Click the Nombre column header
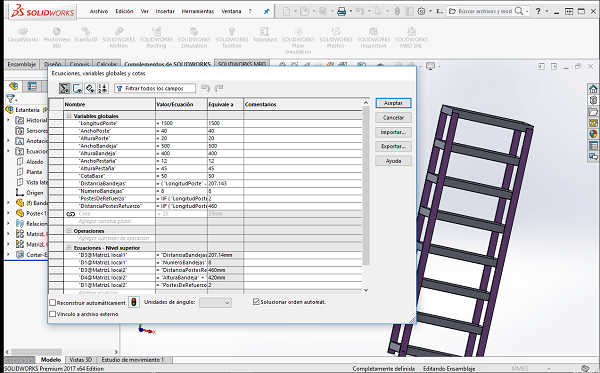Viewport: 600px width, 373px height. (109, 104)
